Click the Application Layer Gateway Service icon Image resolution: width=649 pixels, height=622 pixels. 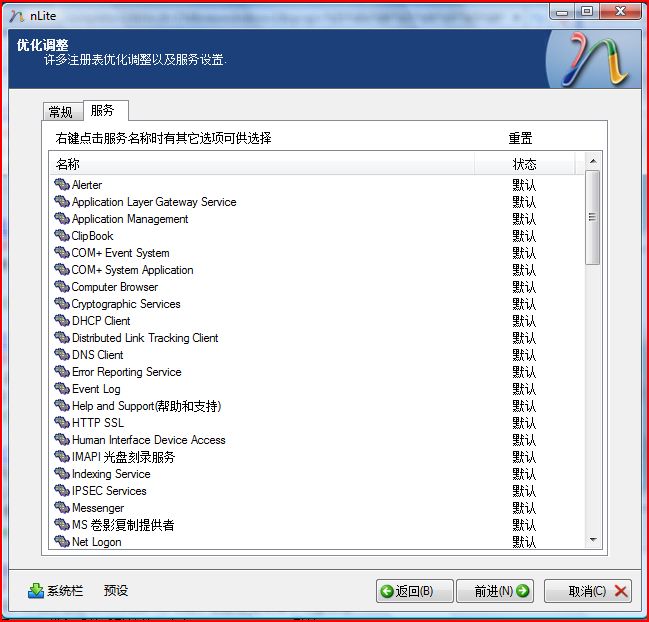tap(62, 201)
